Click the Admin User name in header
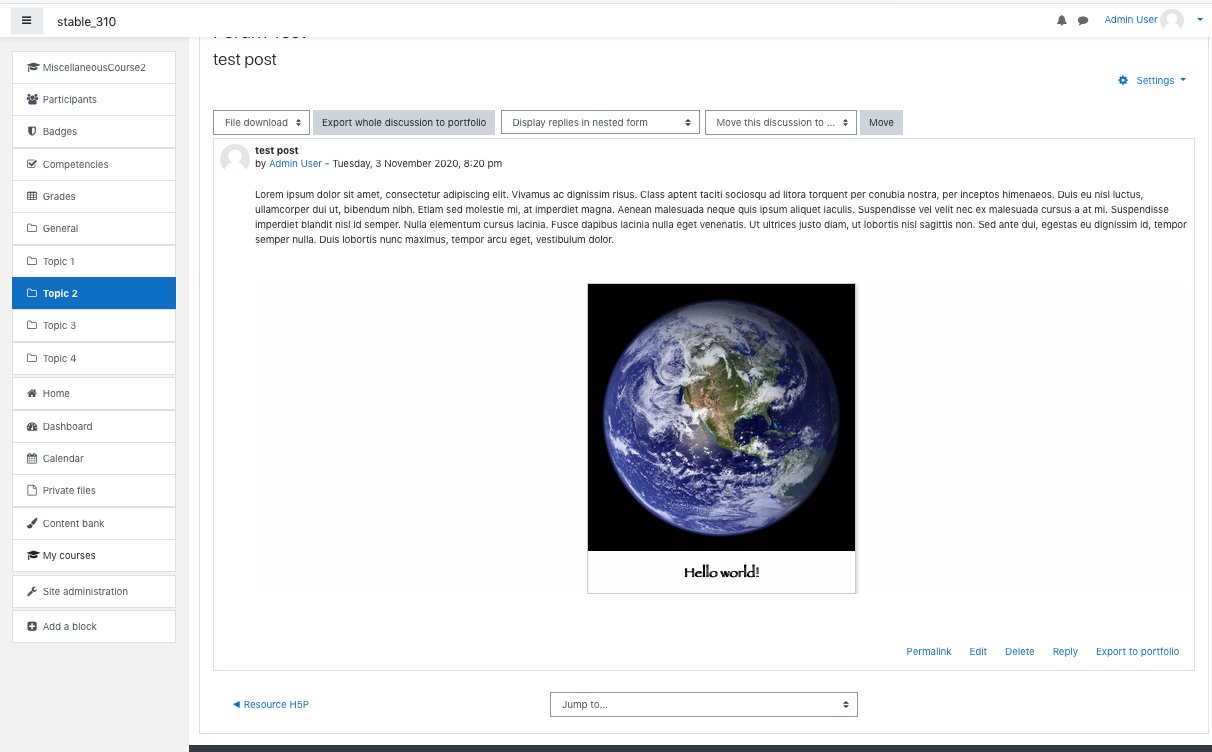Viewport: 1212px width, 752px height. [1131, 20]
